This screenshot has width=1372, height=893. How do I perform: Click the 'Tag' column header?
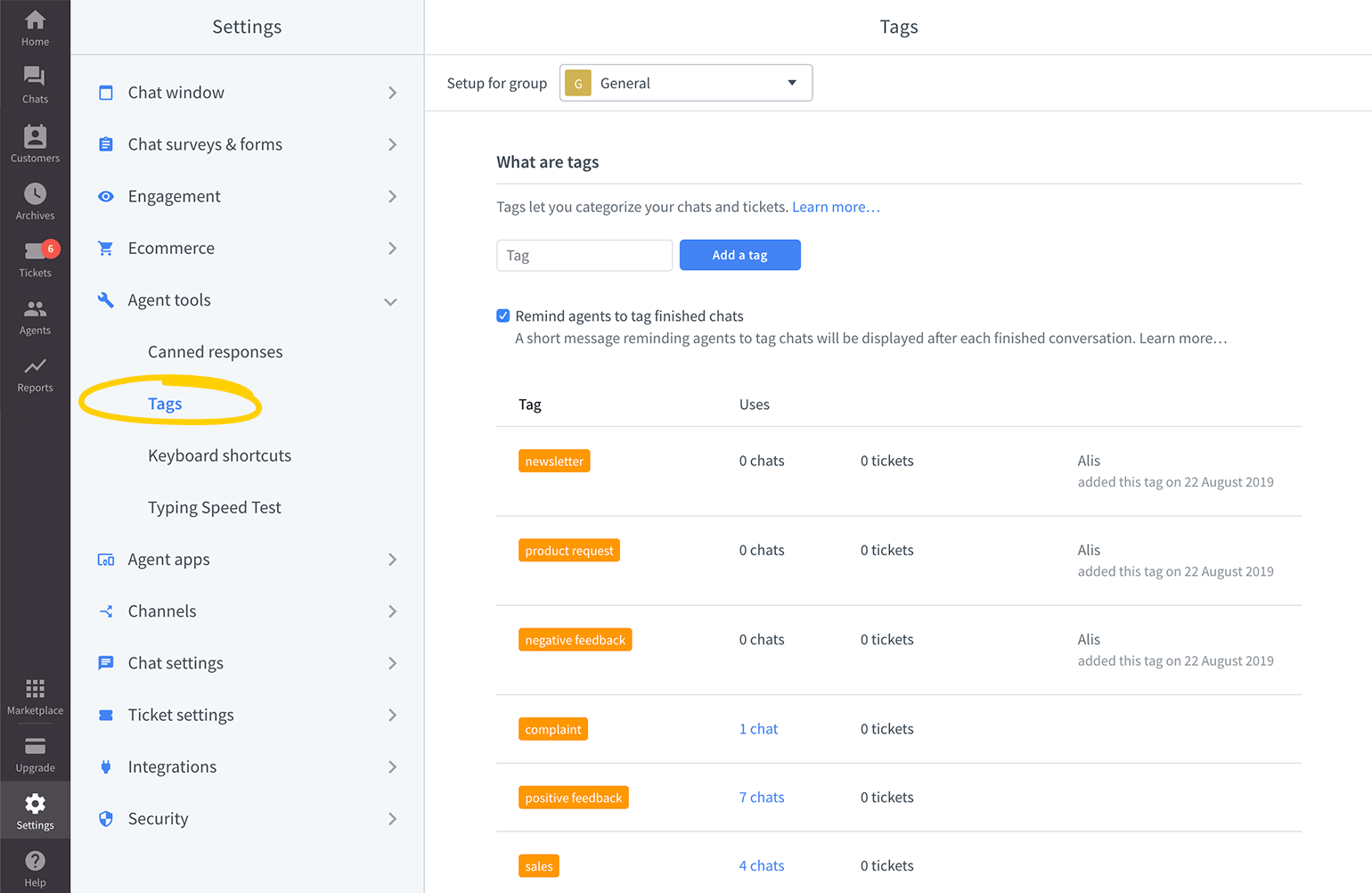pos(530,405)
